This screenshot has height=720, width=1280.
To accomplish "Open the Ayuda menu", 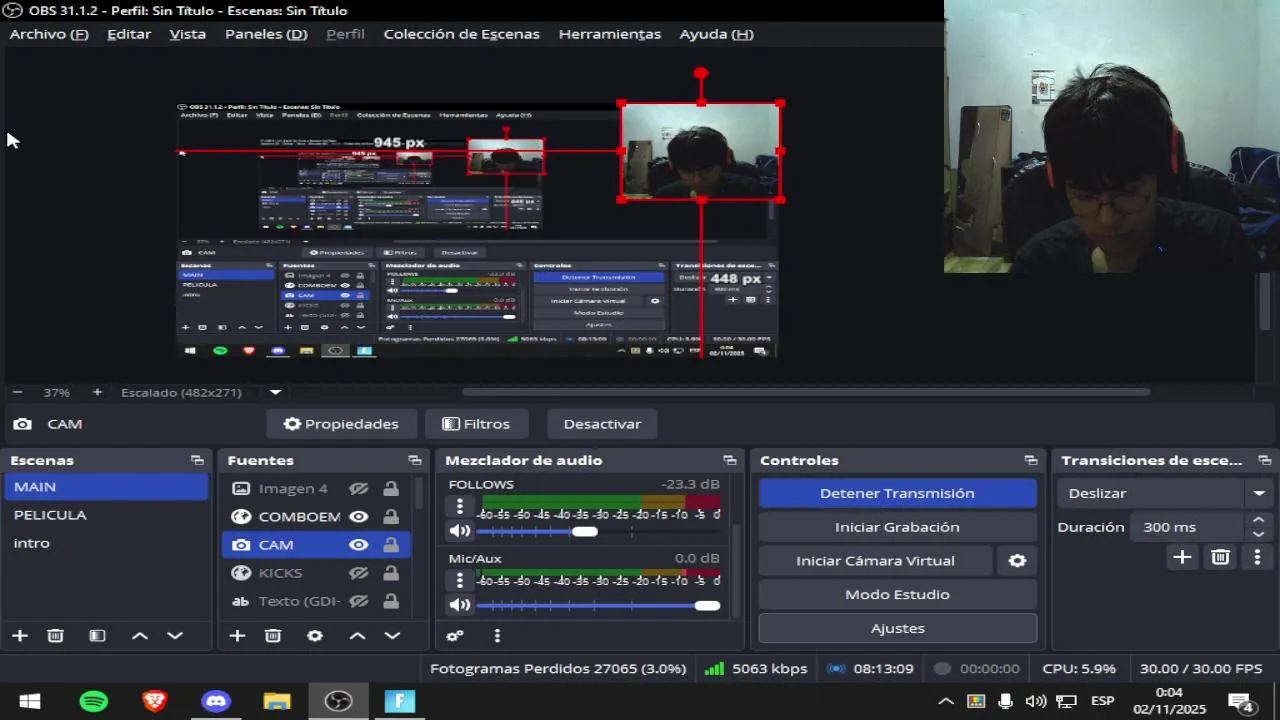I will pos(716,34).
